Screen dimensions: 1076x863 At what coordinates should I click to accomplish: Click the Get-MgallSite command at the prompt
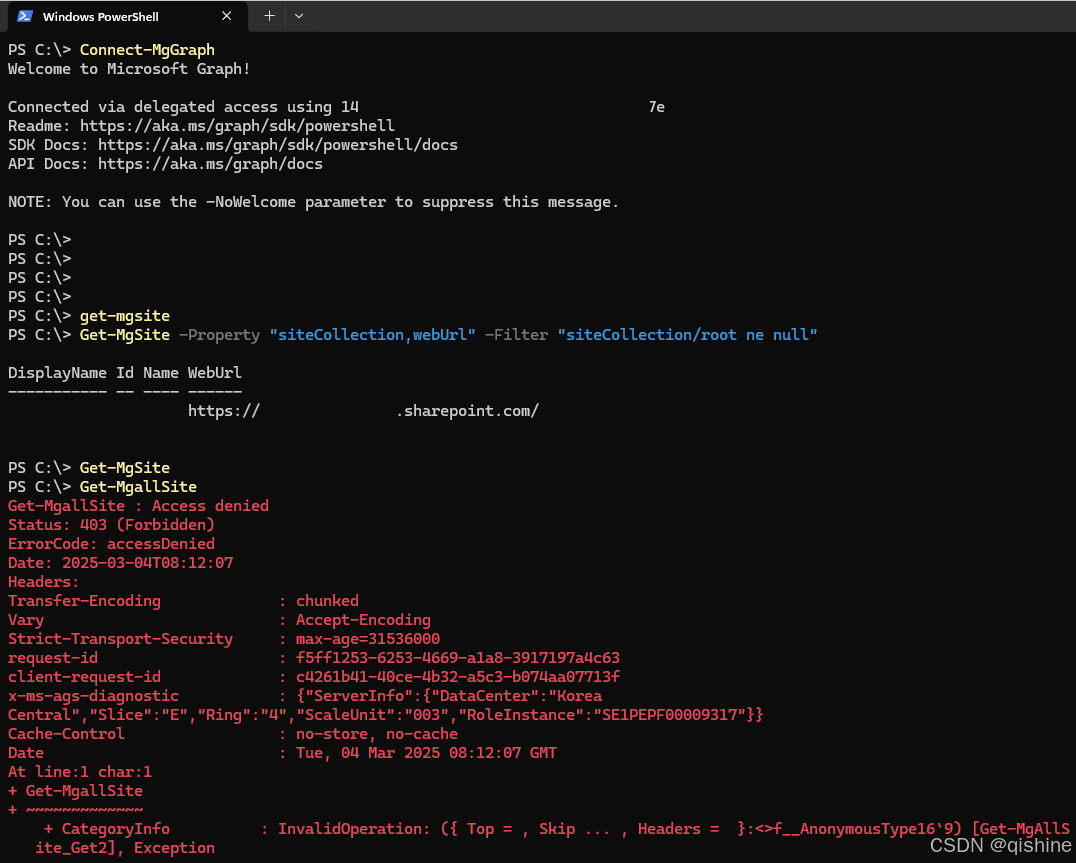coord(138,486)
